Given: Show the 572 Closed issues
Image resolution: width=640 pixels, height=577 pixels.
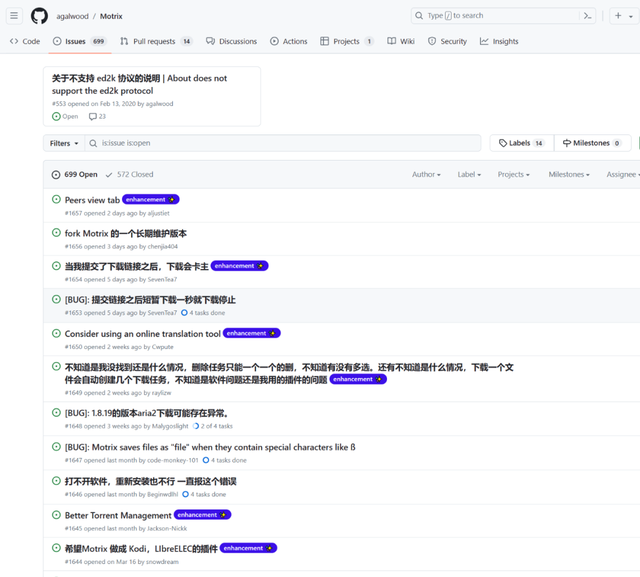Looking at the screenshot, I should coord(129,175).
